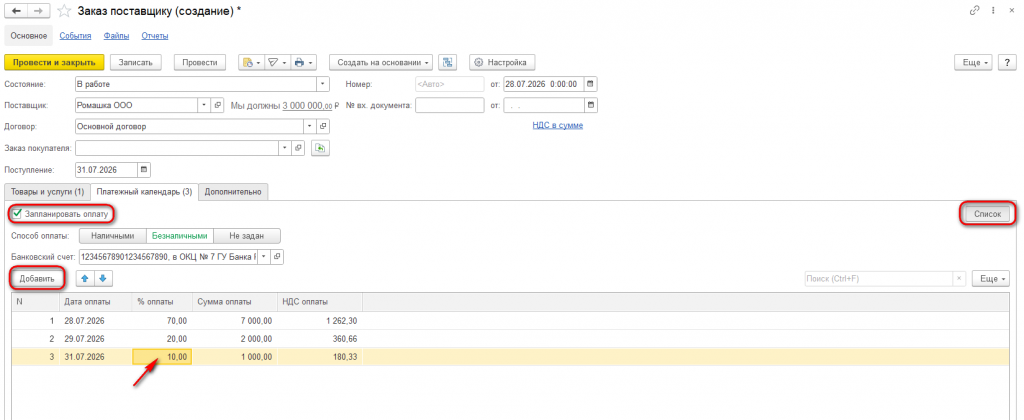Toggle the Запланировать оплату checkbox
1024x420 pixels.
tap(18, 214)
